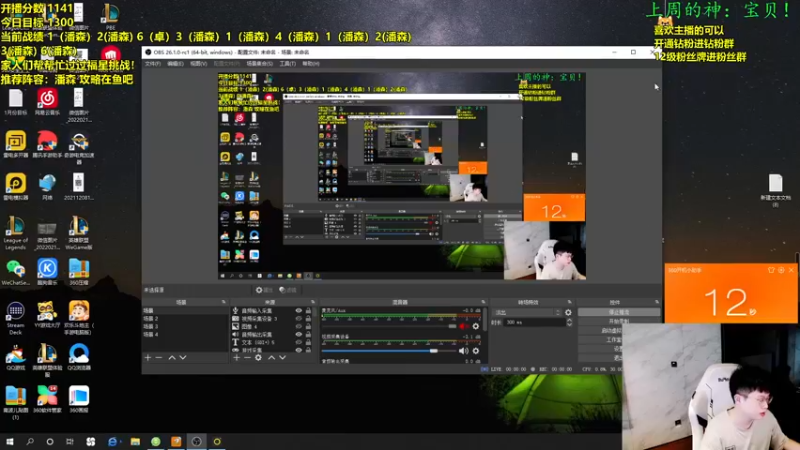Click the 停止推流 button

(x=619, y=312)
